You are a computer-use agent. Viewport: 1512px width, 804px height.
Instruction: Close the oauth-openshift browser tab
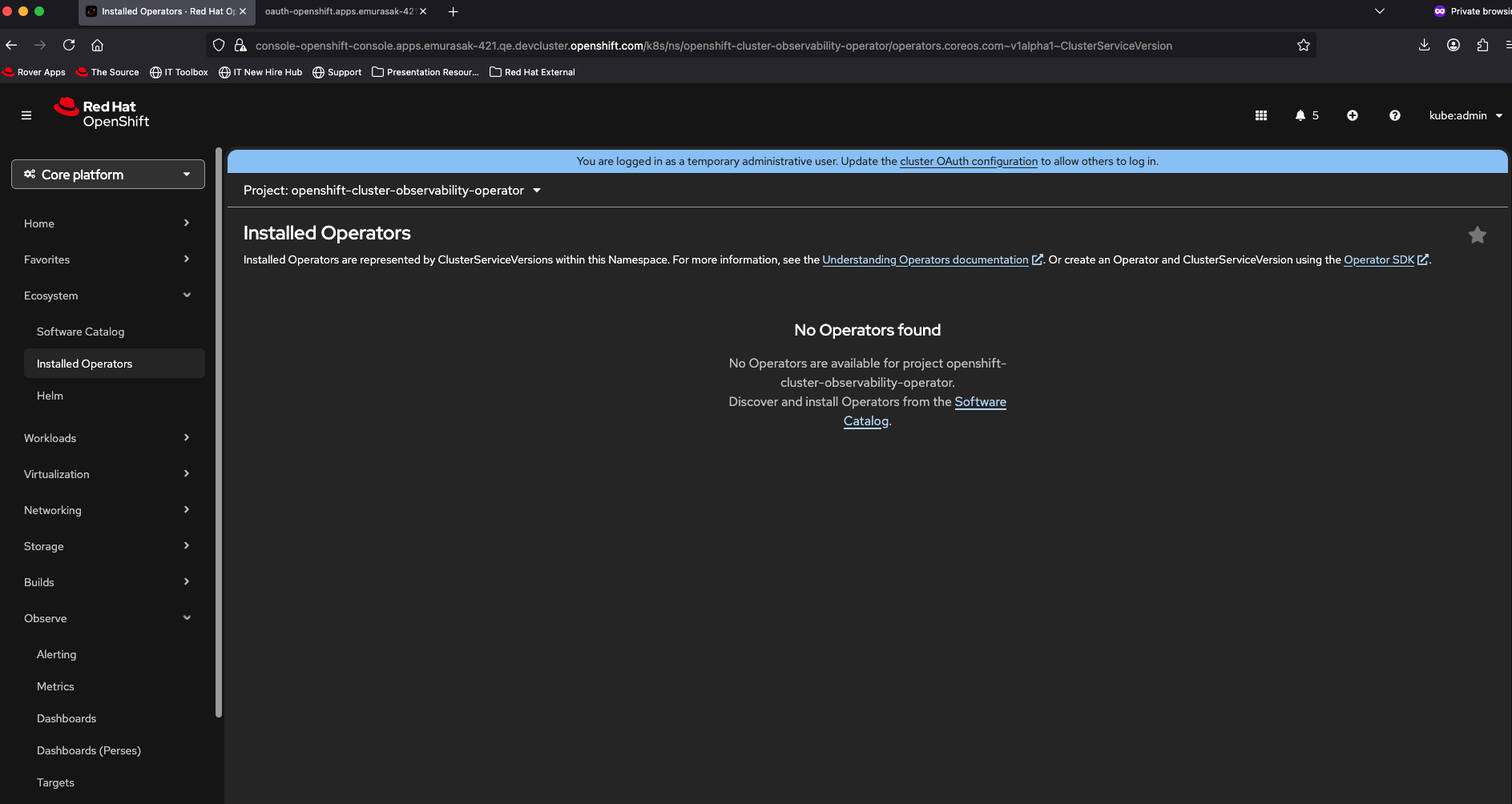423,11
